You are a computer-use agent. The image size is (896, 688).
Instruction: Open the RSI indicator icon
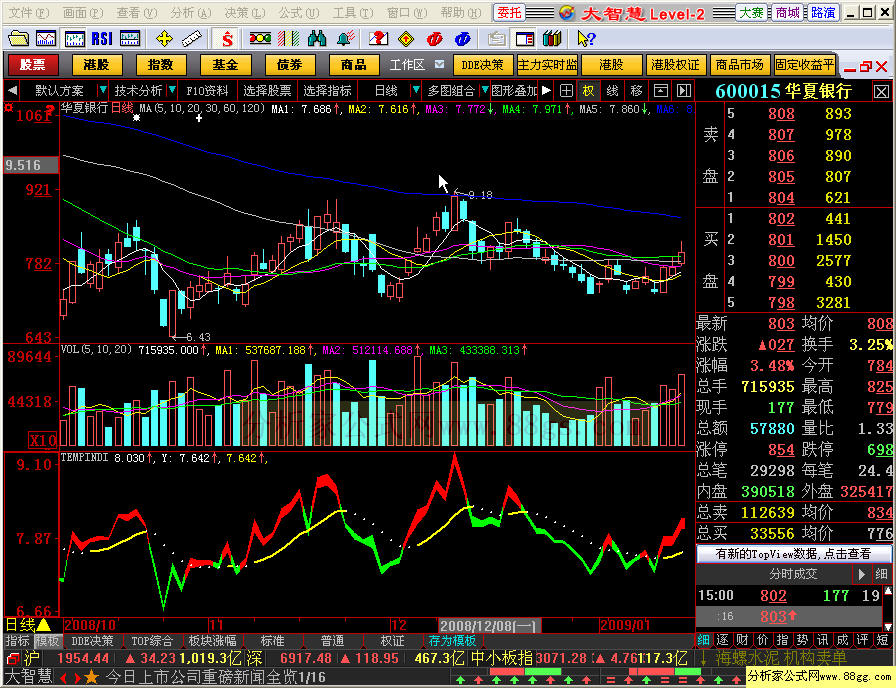point(102,39)
